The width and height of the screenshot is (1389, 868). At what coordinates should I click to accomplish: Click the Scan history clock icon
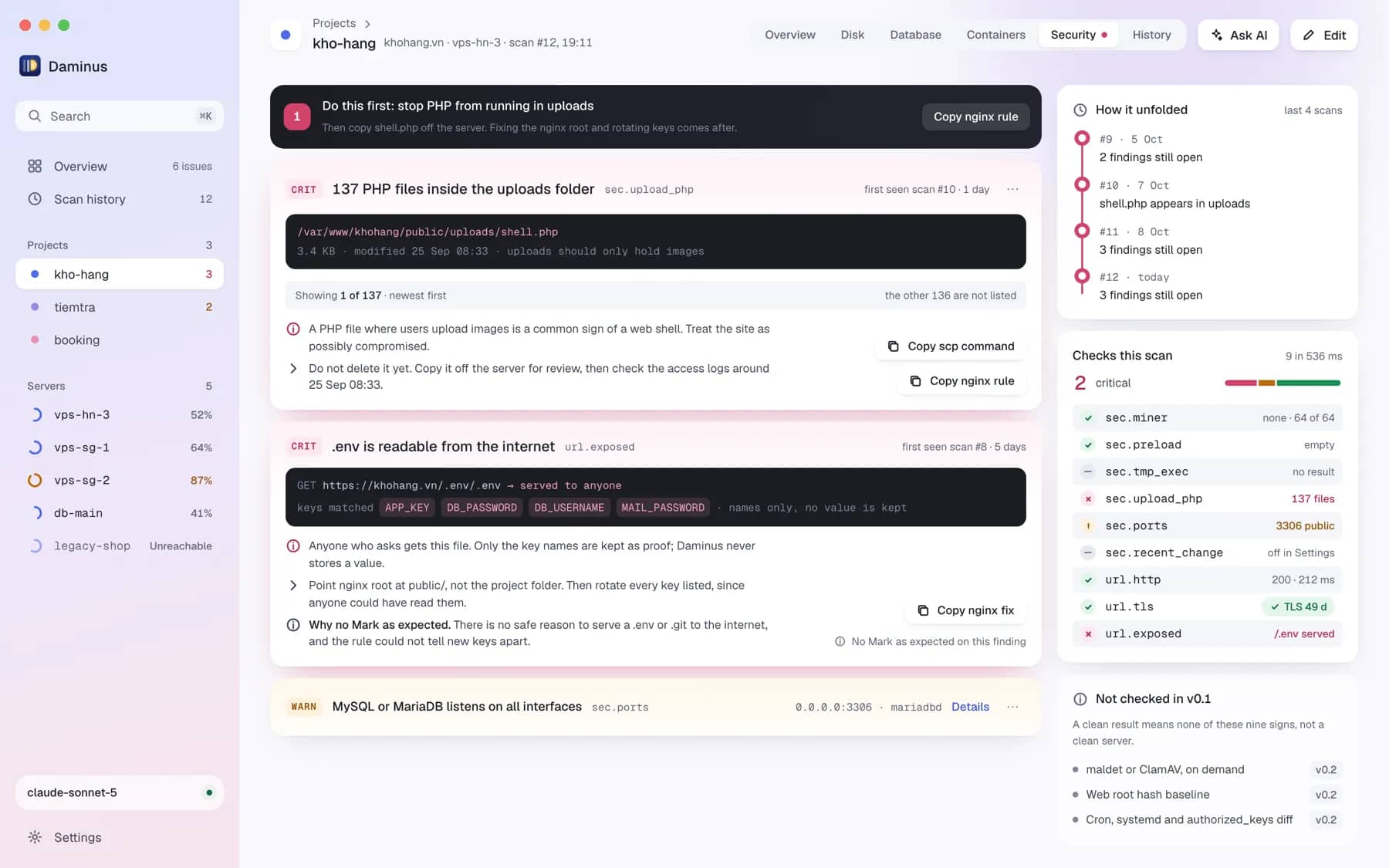35,198
